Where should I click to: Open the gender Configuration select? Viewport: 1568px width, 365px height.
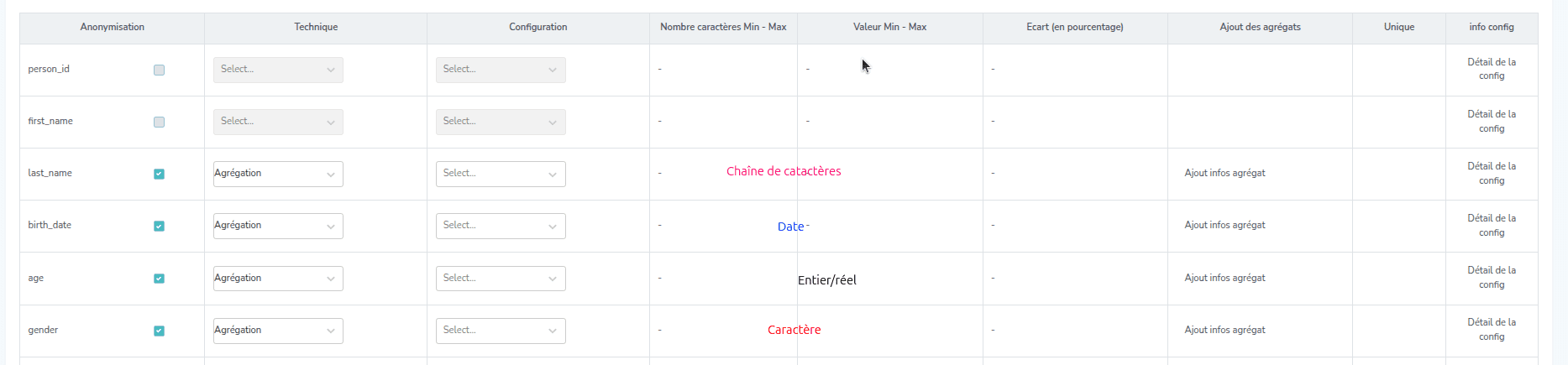click(x=501, y=331)
